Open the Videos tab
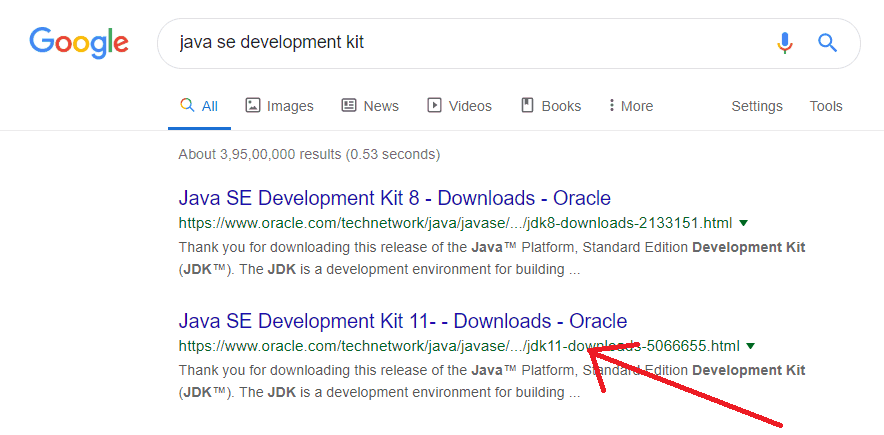The image size is (884, 435). click(x=459, y=106)
